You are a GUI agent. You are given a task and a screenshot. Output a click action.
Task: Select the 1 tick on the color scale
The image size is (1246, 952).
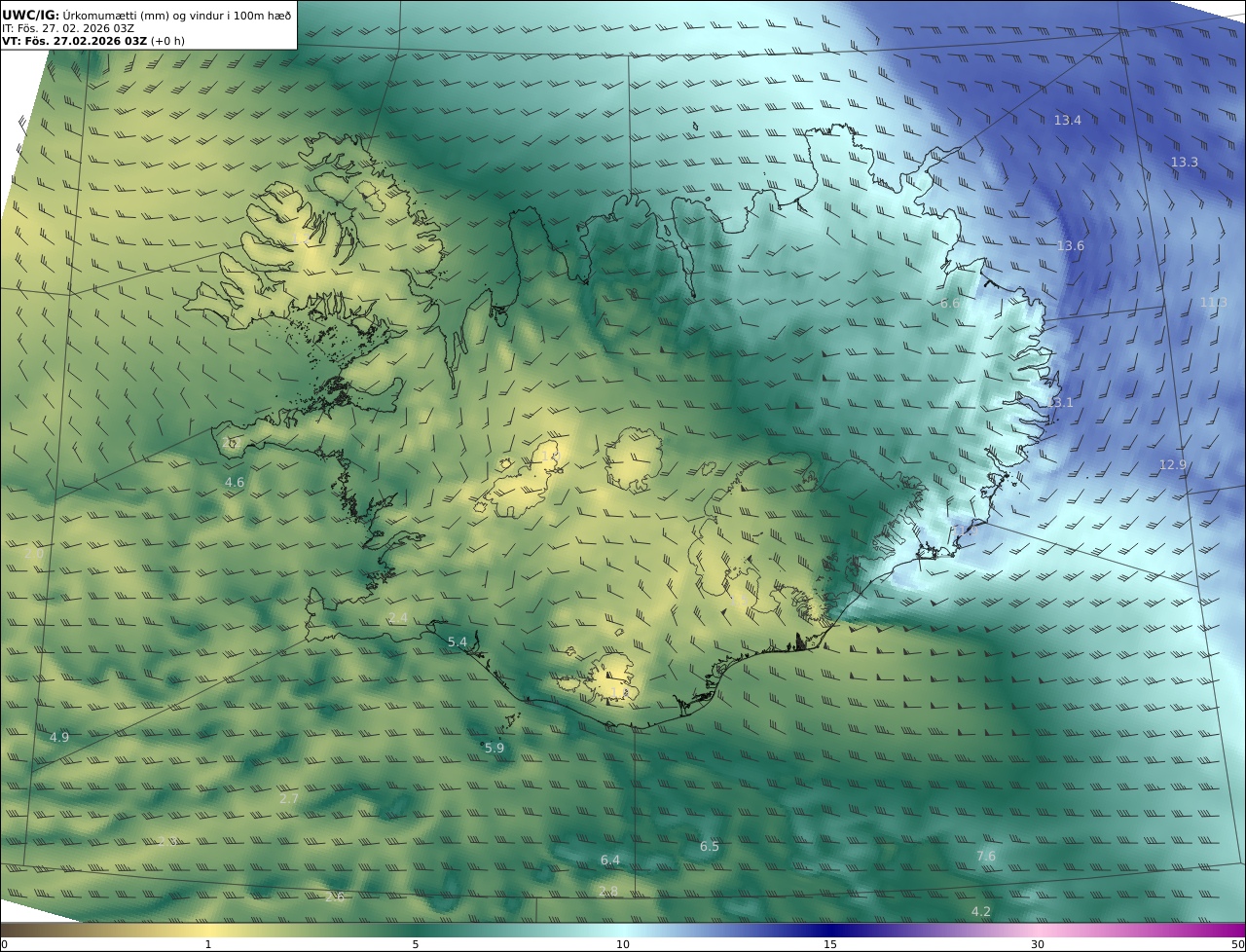pyautogui.click(x=207, y=944)
